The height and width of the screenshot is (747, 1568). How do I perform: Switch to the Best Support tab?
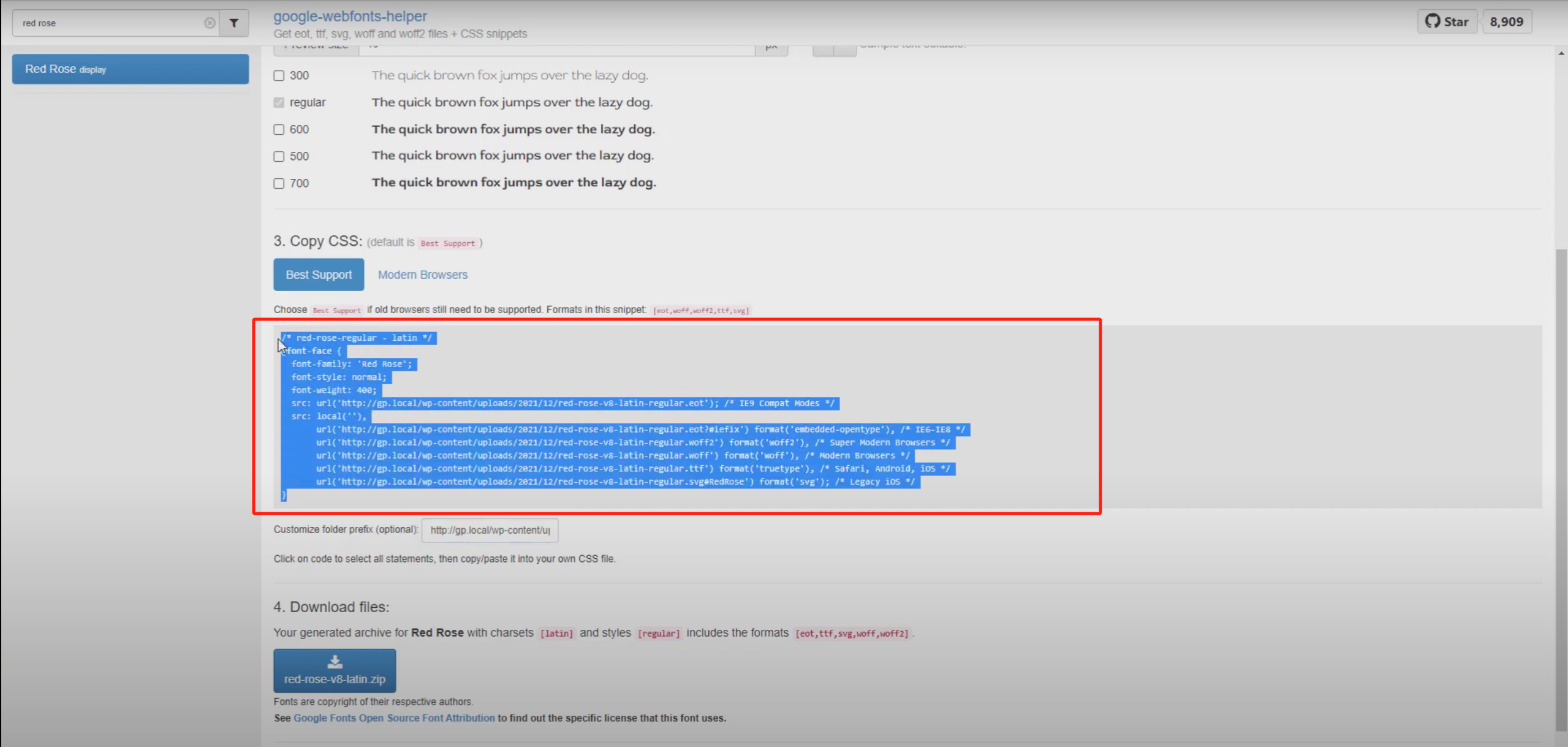[319, 275]
